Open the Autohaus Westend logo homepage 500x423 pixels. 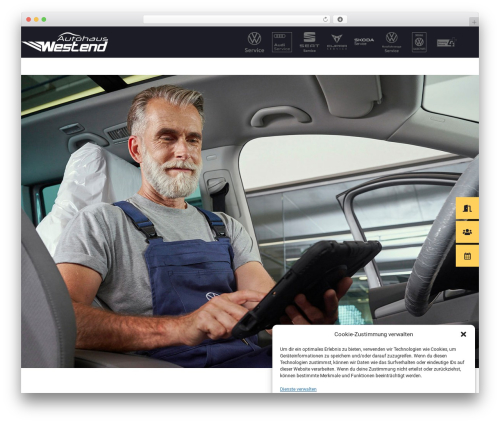point(66,42)
